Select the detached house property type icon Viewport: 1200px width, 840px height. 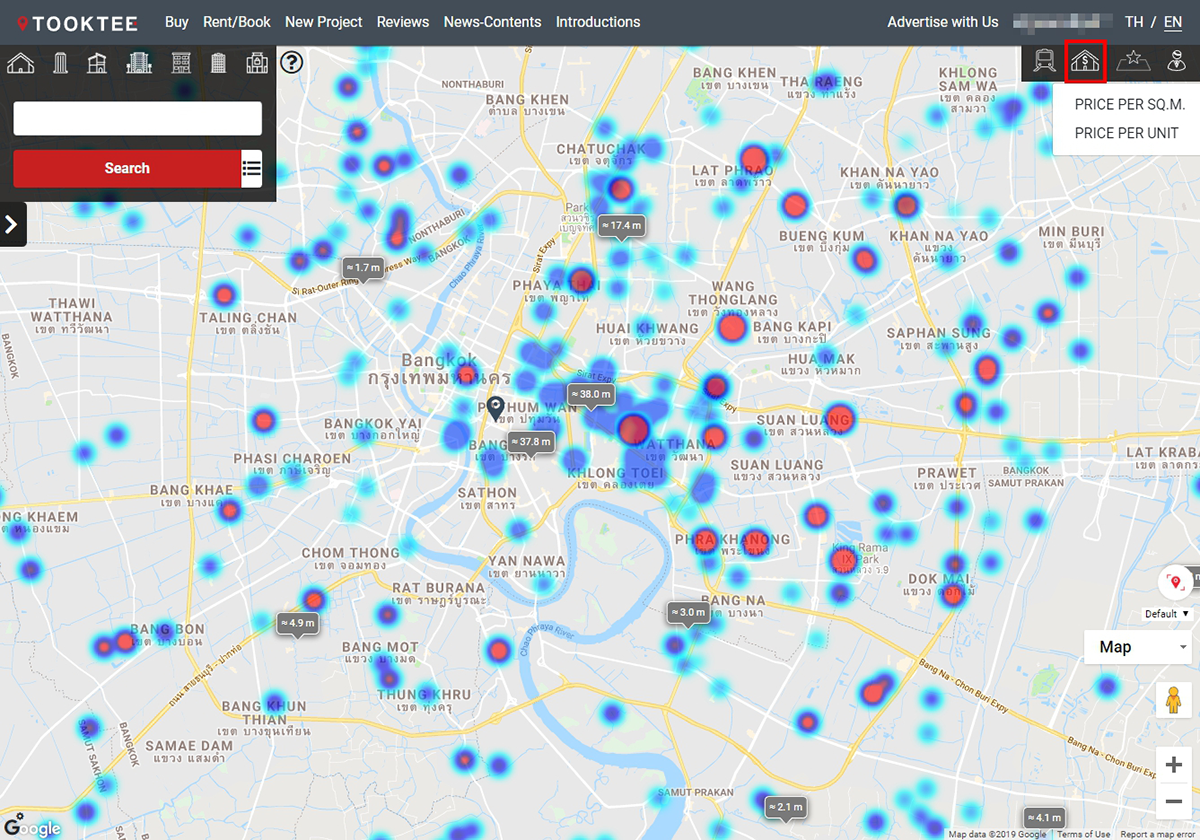pyautogui.click(x=21, y=63)
